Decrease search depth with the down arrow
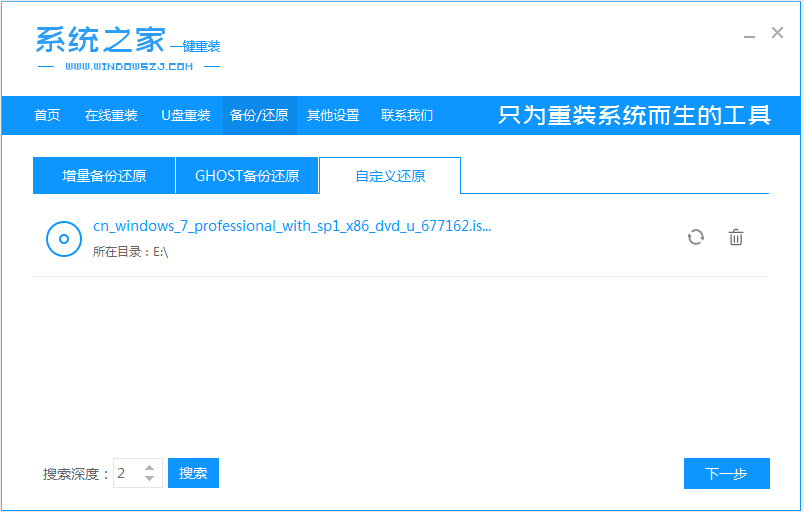Viewport: 804px width, 512px height. (x=150, y=479)
